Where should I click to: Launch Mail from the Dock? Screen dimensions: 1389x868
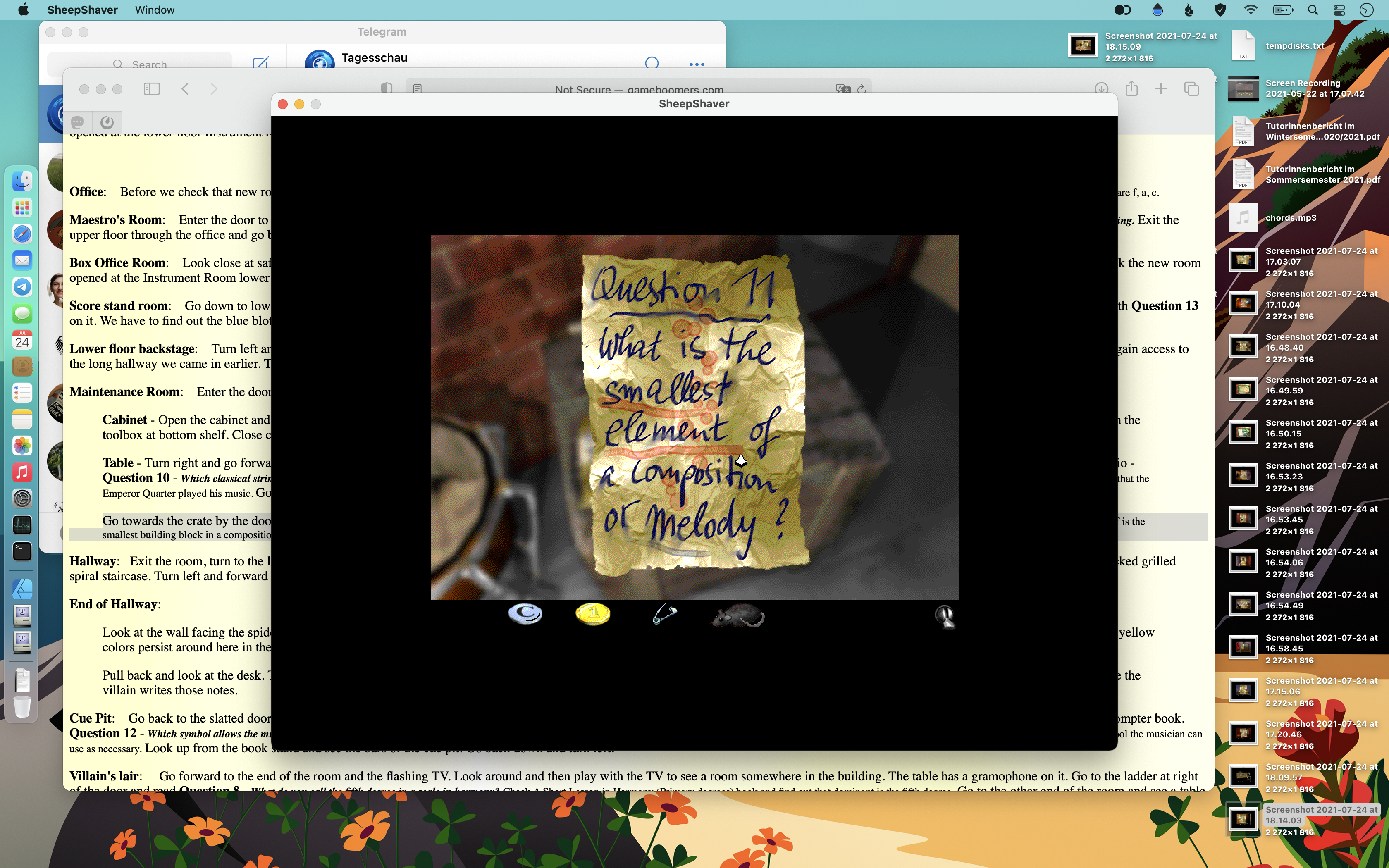[x=22, y=261]
